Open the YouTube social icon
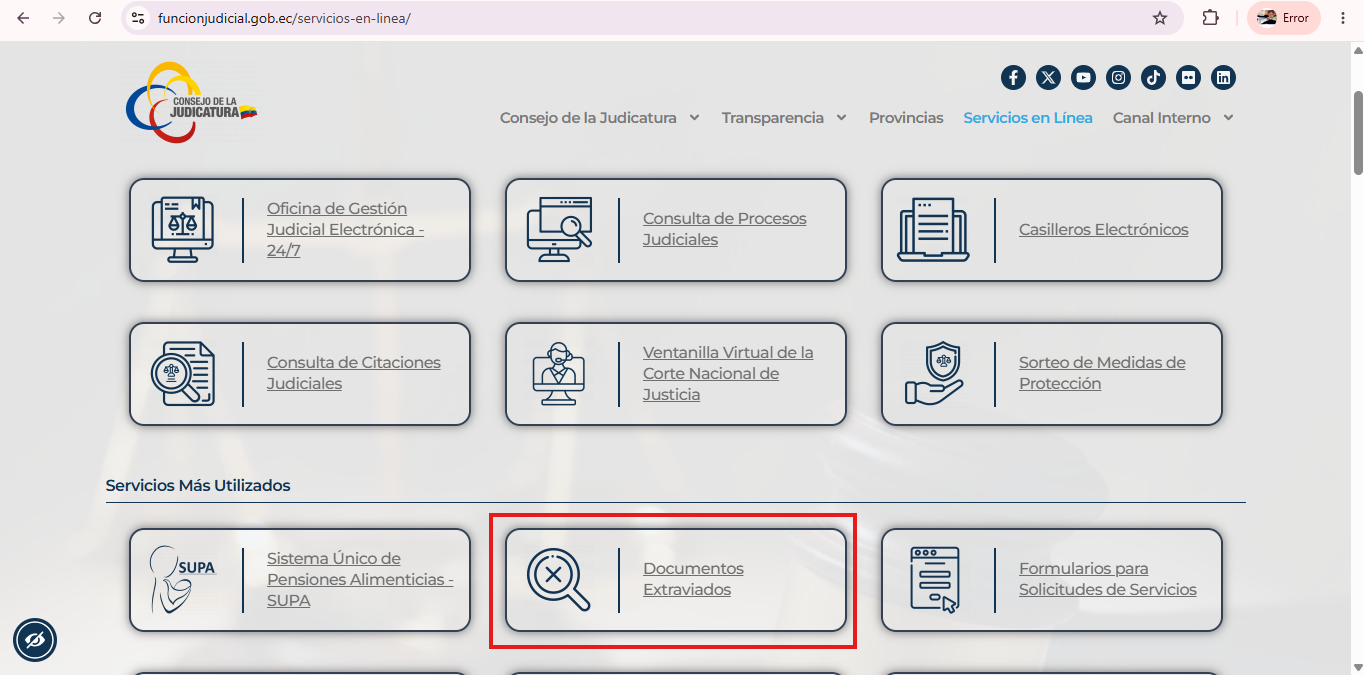Viewport: 1364px width, 675px height. pyautogui.click(x=1083, y=77)
